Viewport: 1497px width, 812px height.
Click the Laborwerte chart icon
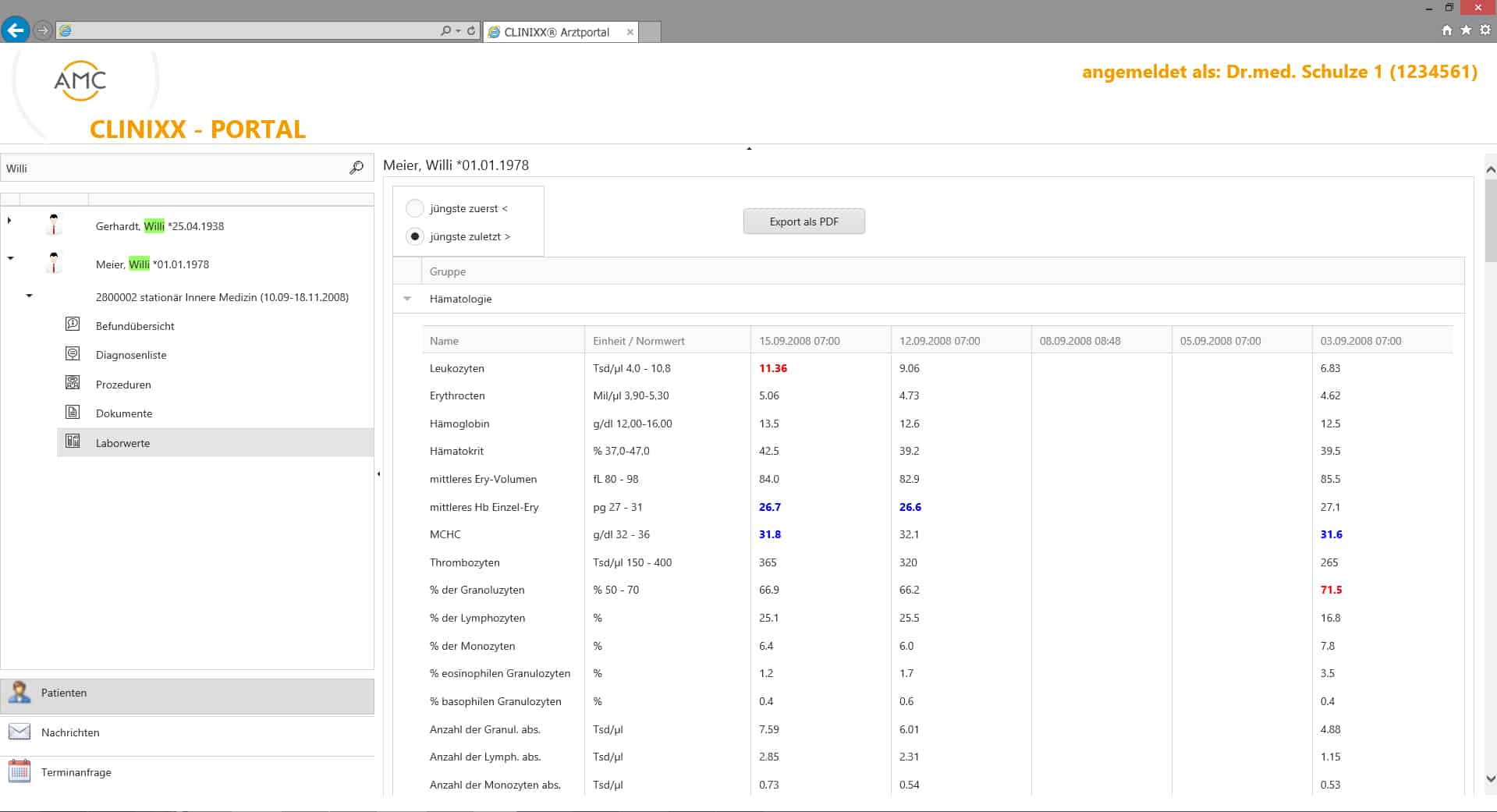[73, 441]
